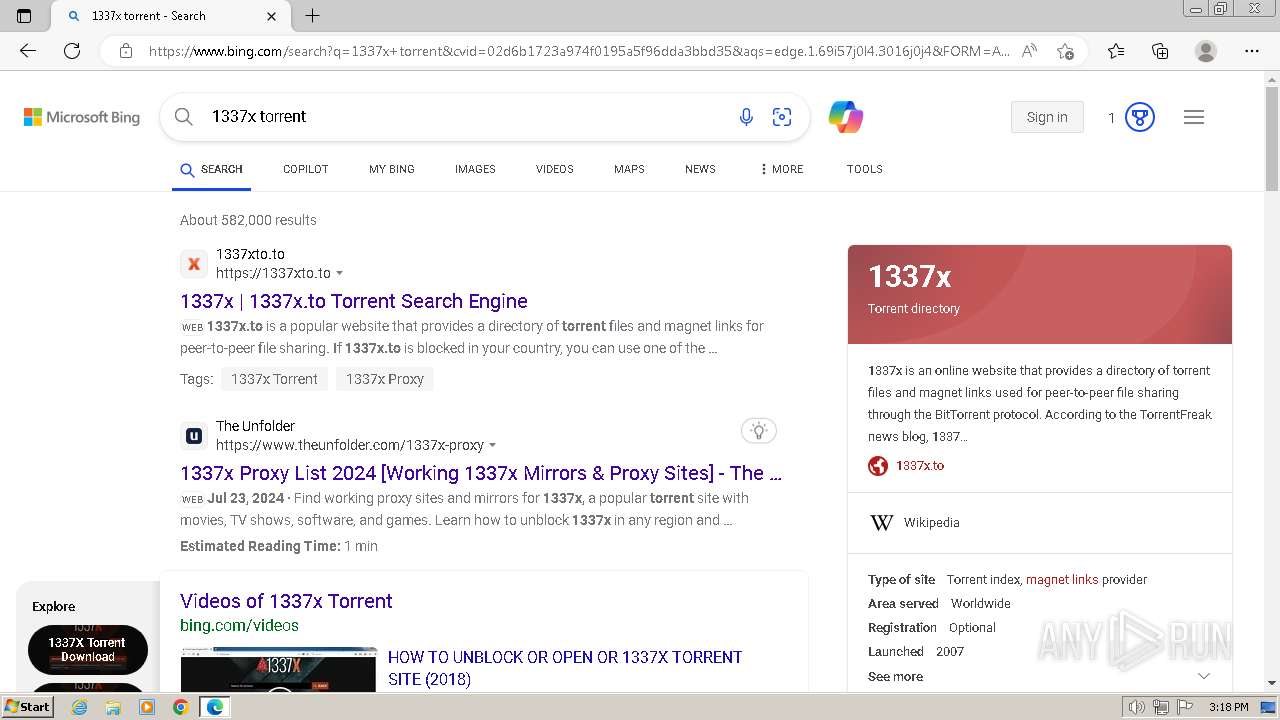Open 1337x Proxy List 2024 result

[x=481, y=473]
